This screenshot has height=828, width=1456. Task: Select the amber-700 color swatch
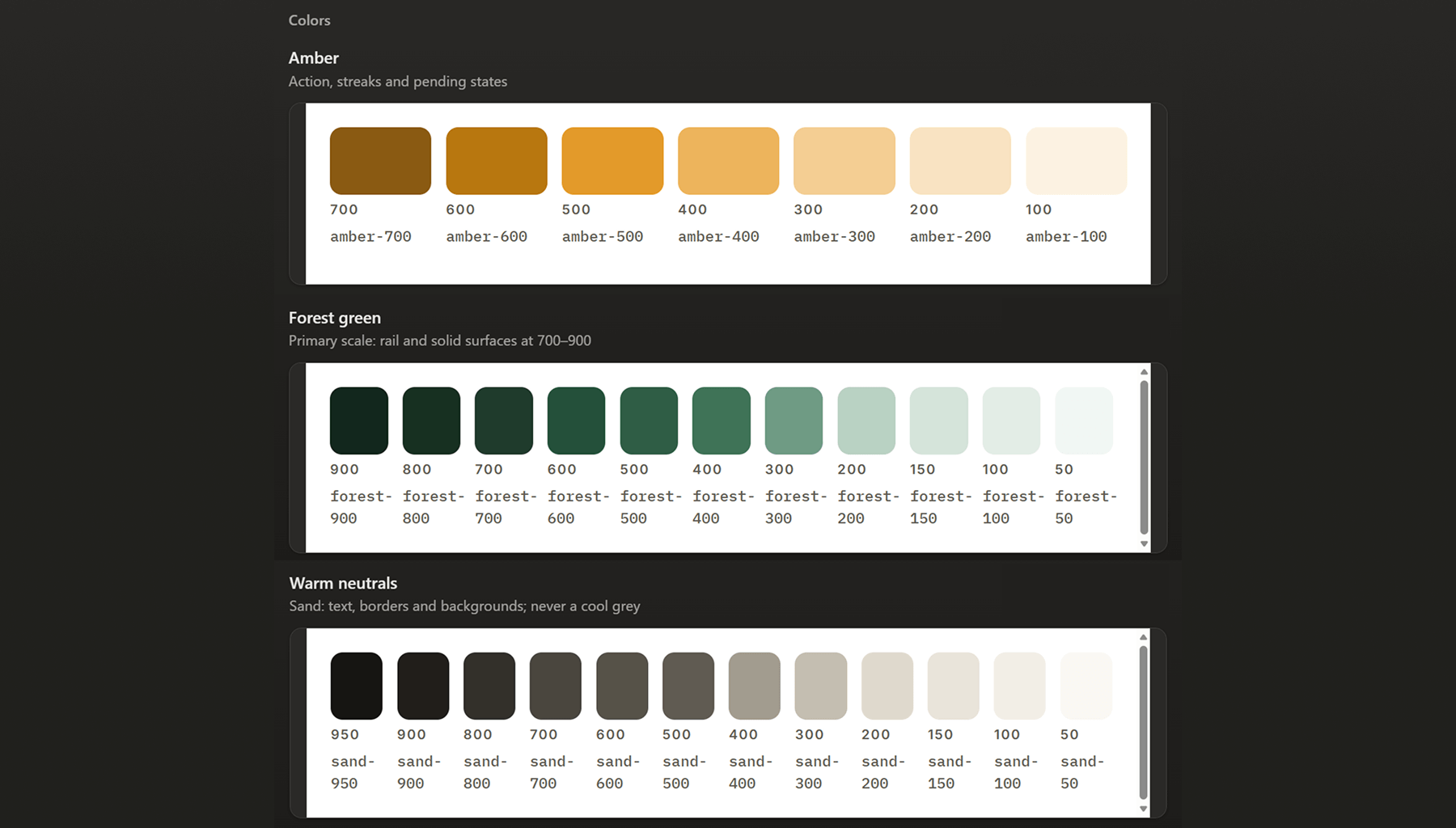point(380,161)
